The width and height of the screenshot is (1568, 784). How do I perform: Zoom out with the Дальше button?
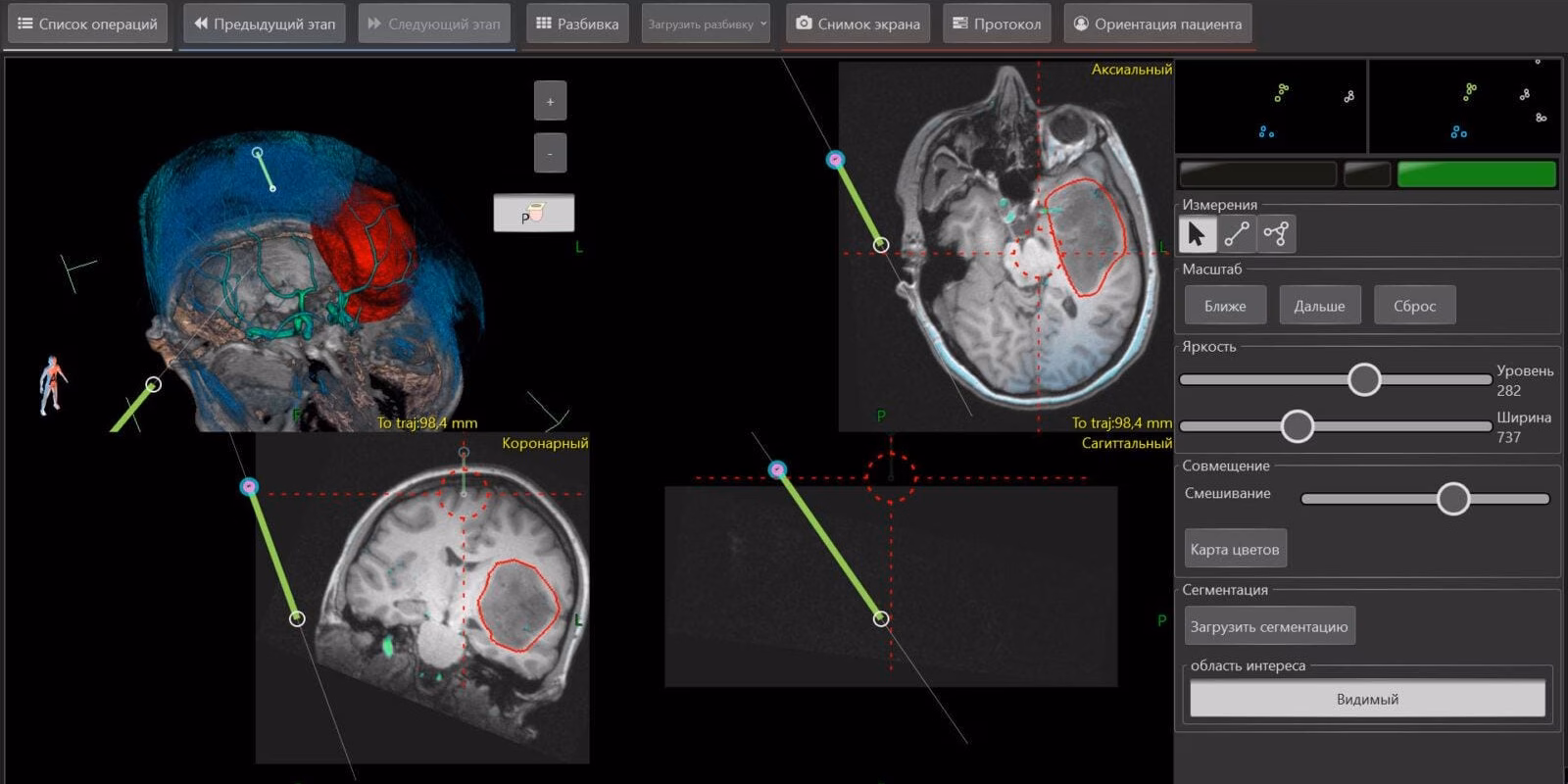(1319, 306)
